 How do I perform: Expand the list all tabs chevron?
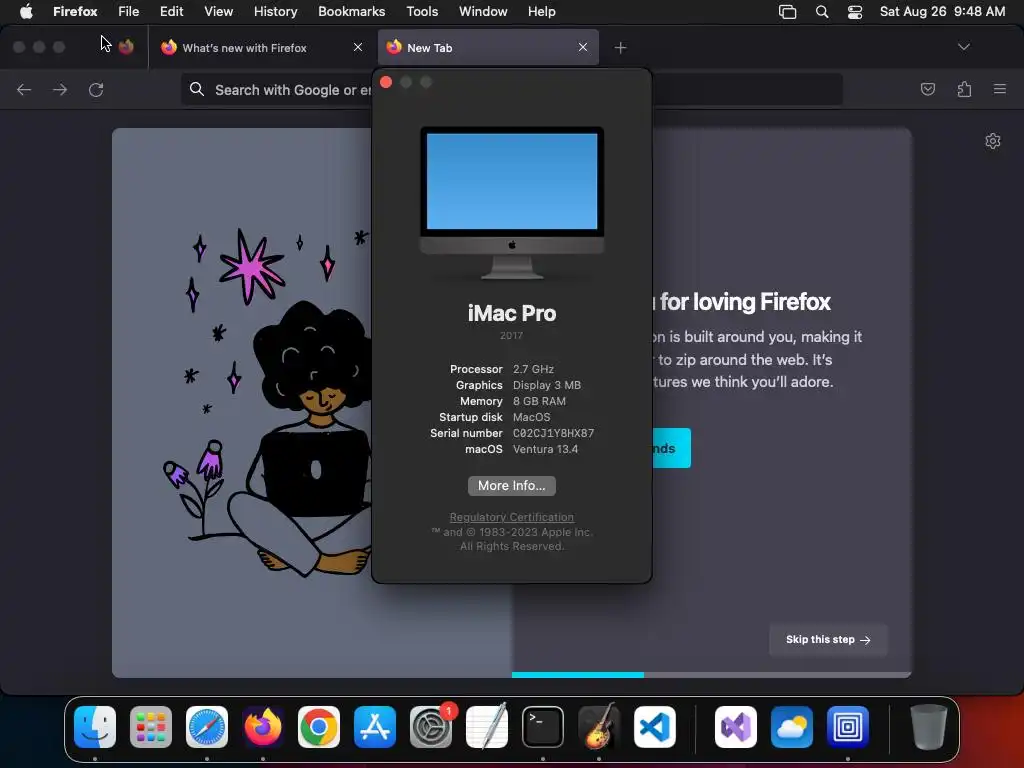[x=963, y=47]
